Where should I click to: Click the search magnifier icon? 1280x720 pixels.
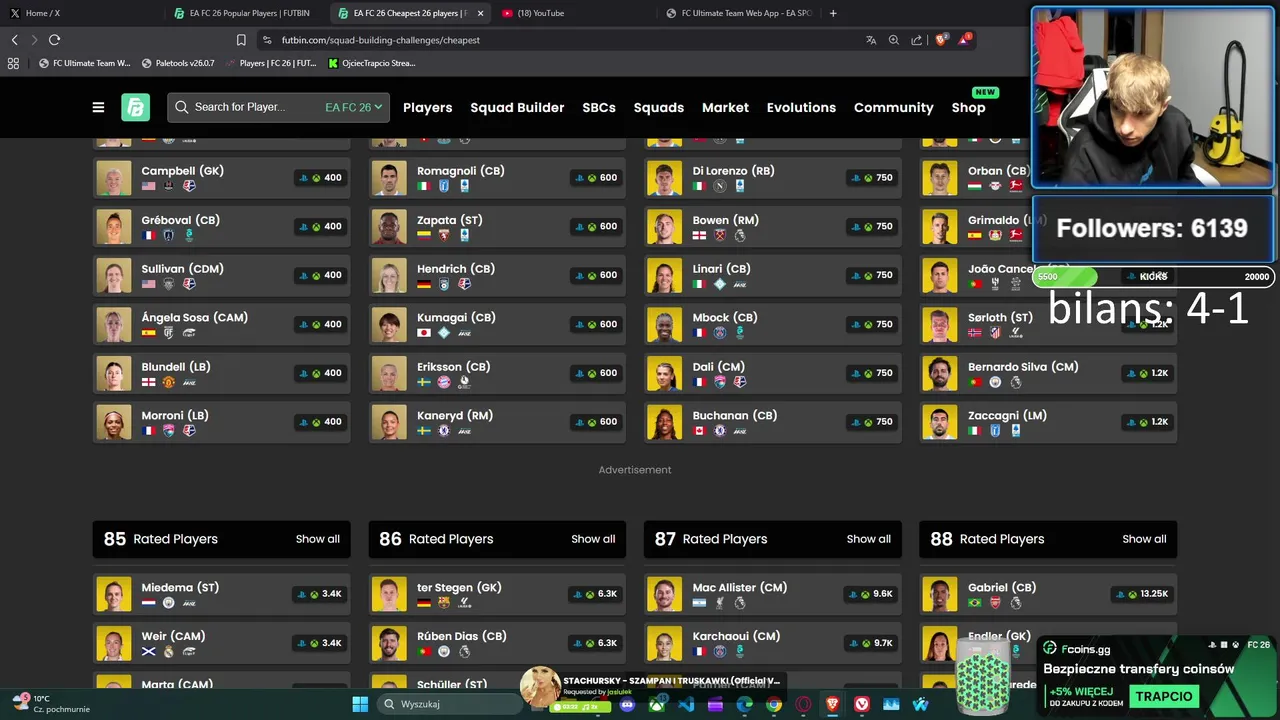[182, 107]
